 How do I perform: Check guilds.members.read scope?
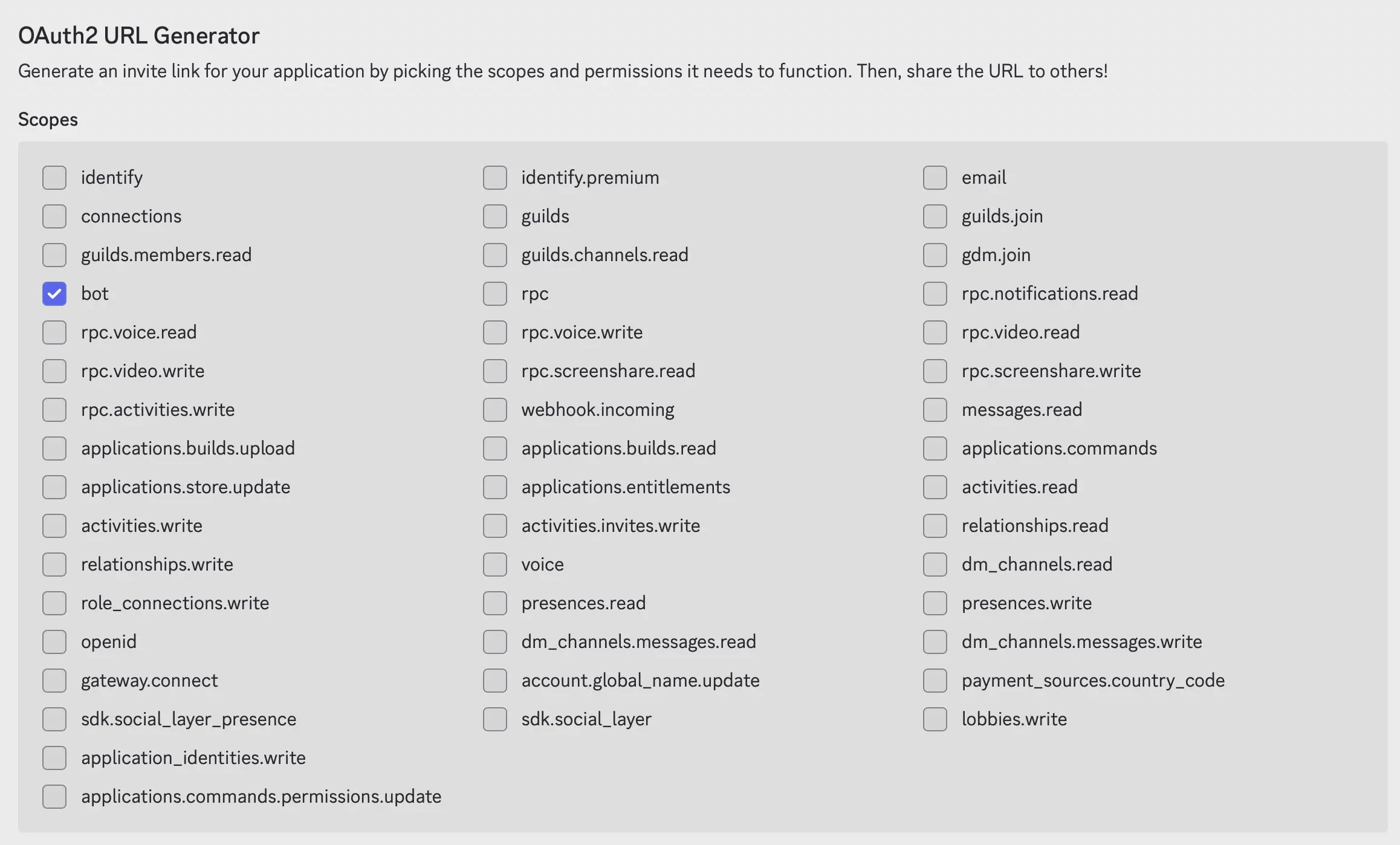pyautogui.click(x=54, y=254)
